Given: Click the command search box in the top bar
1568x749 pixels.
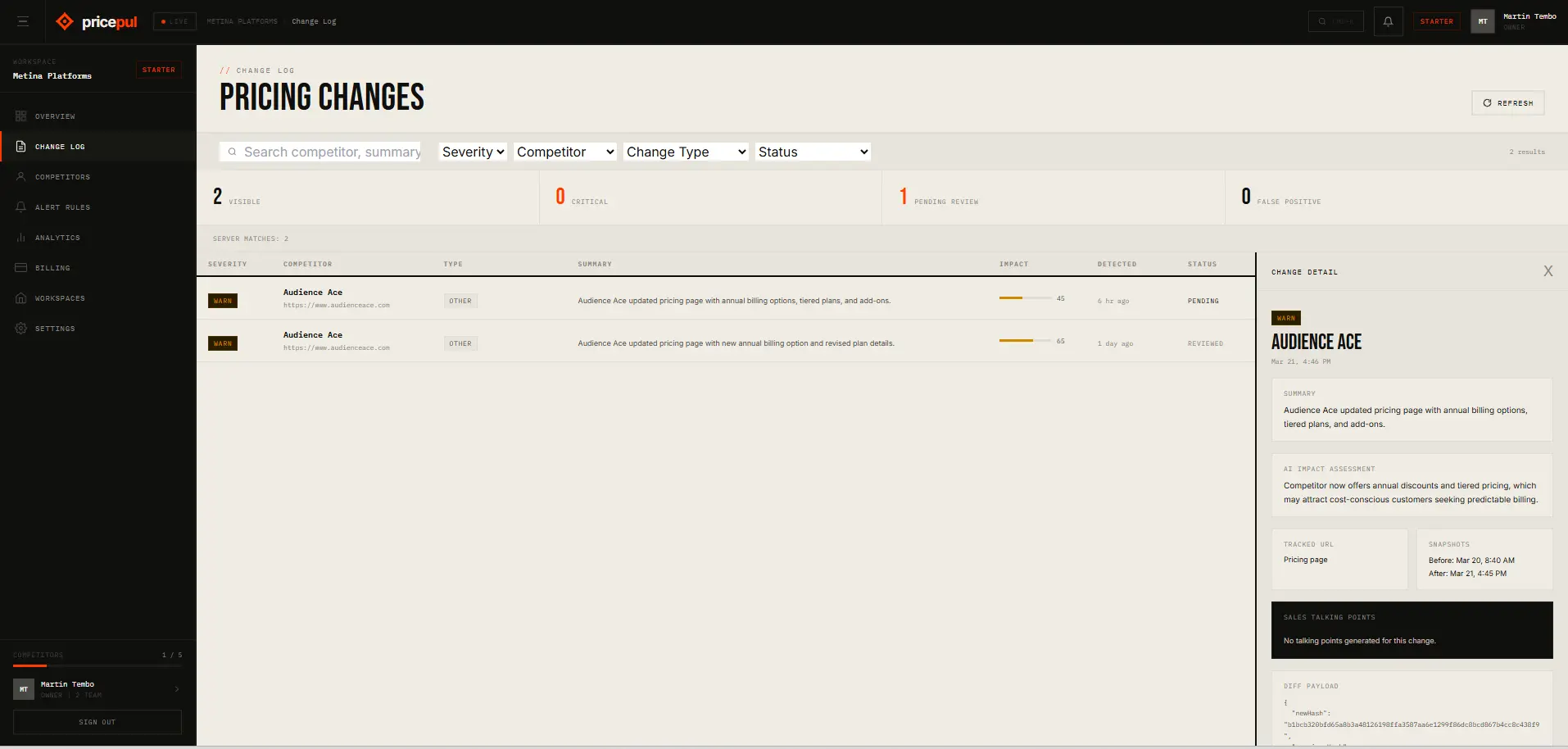Looking at the screenshot, I should tap(1336, 21).
